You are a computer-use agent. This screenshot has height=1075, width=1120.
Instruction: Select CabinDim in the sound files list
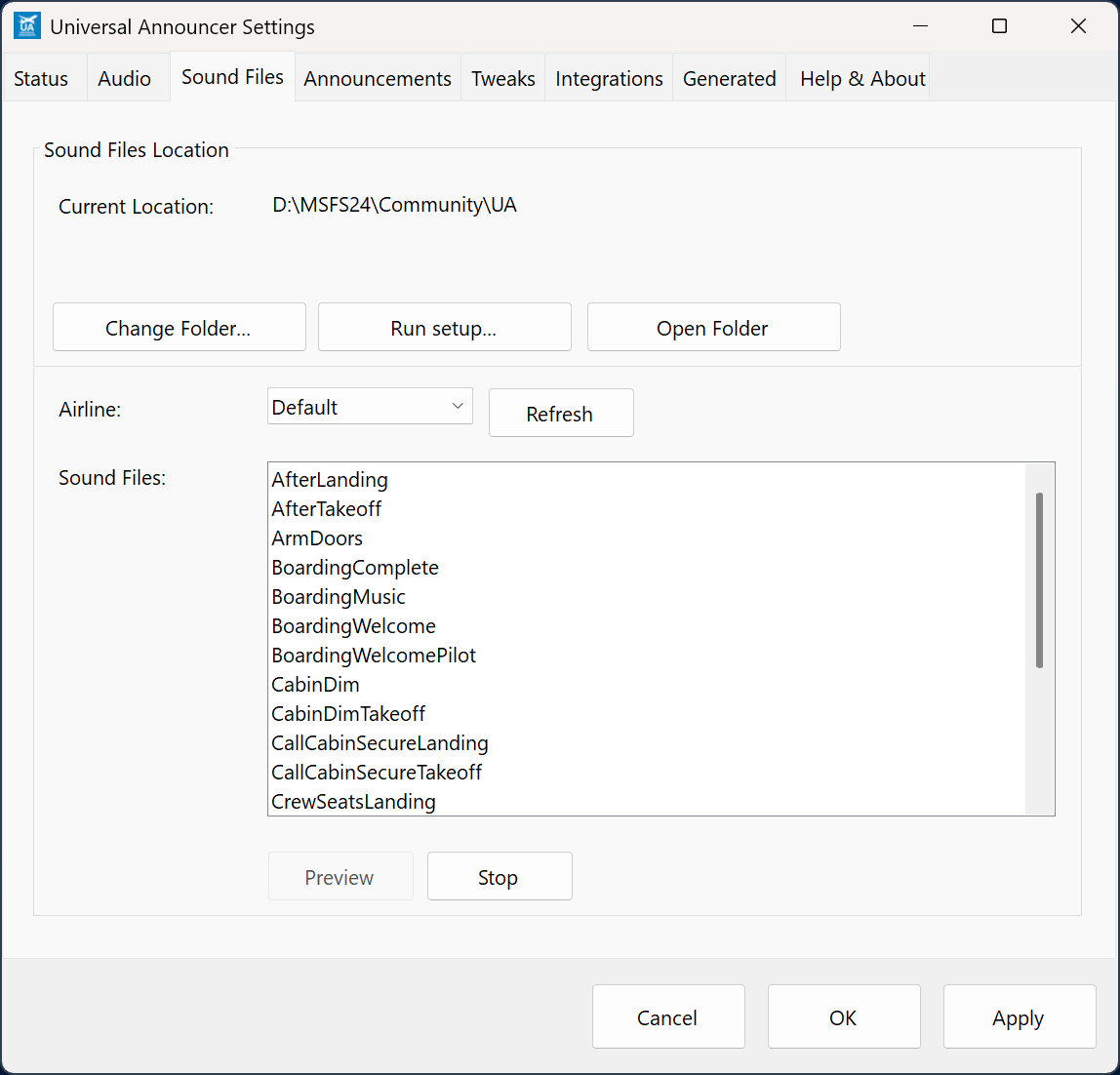(x=647, y=685)
